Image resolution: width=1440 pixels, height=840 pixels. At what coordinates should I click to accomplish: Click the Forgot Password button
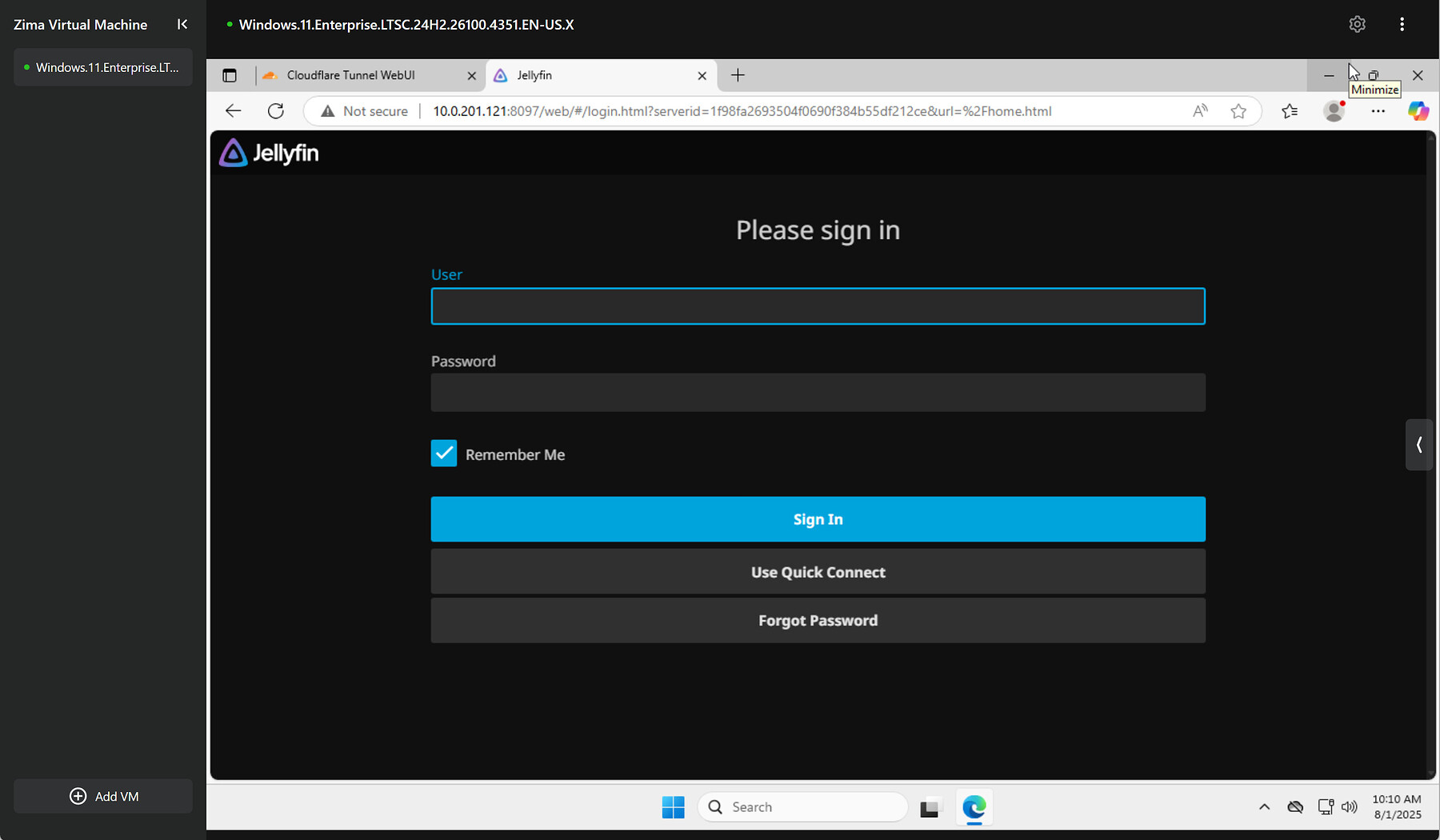[x=818, y=621]
